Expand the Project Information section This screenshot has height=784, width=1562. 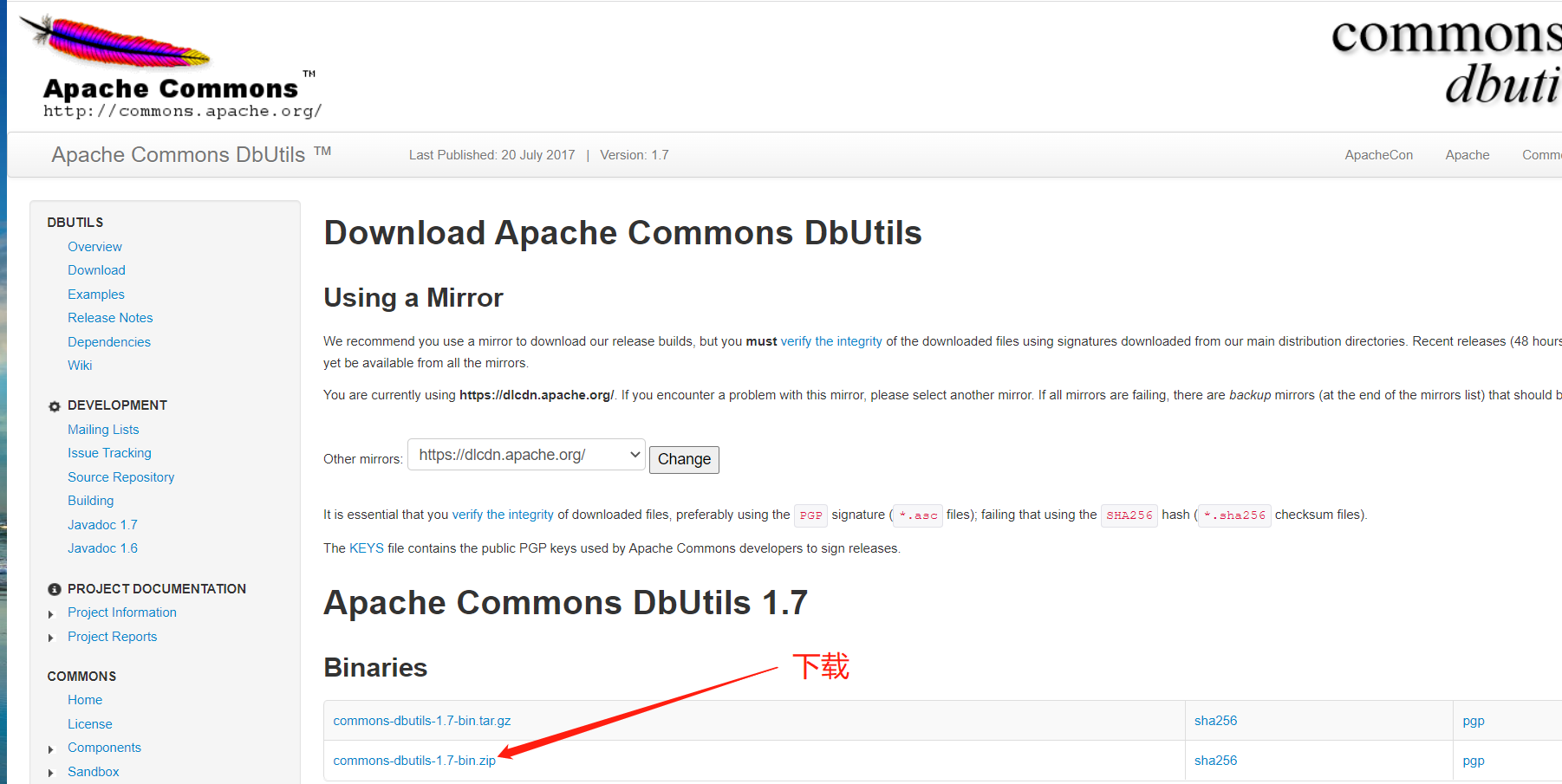[x=52, y=612]
